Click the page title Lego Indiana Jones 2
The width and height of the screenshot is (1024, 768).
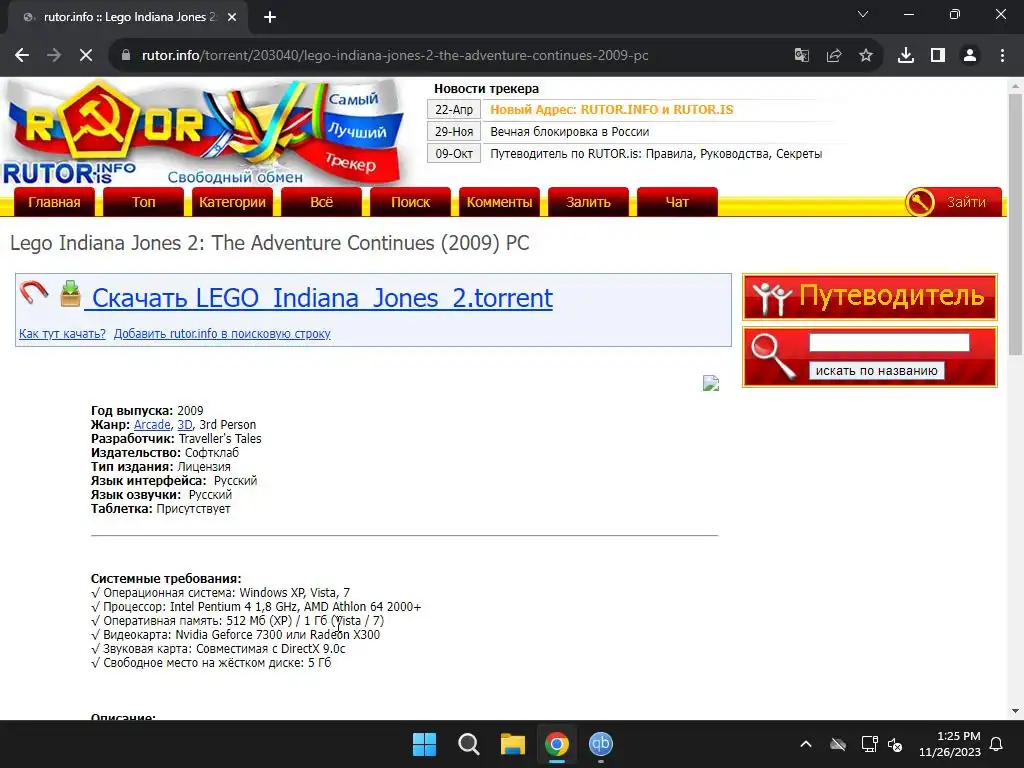[x=270, y=243]
